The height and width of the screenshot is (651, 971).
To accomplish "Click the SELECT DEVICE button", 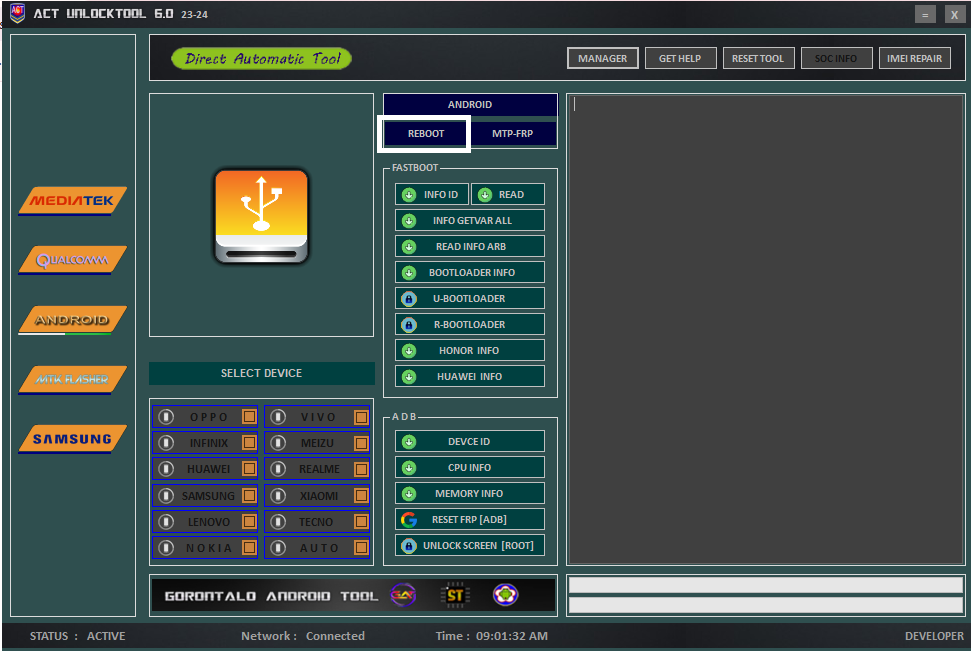I will click(261, 373).
